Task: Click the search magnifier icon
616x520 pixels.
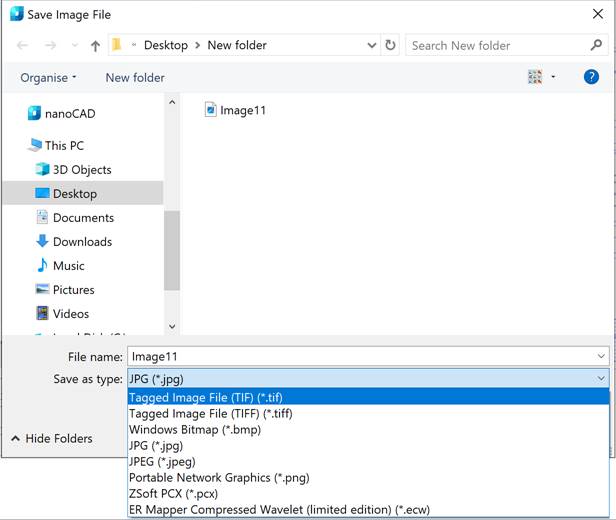Action: [596, 45]
